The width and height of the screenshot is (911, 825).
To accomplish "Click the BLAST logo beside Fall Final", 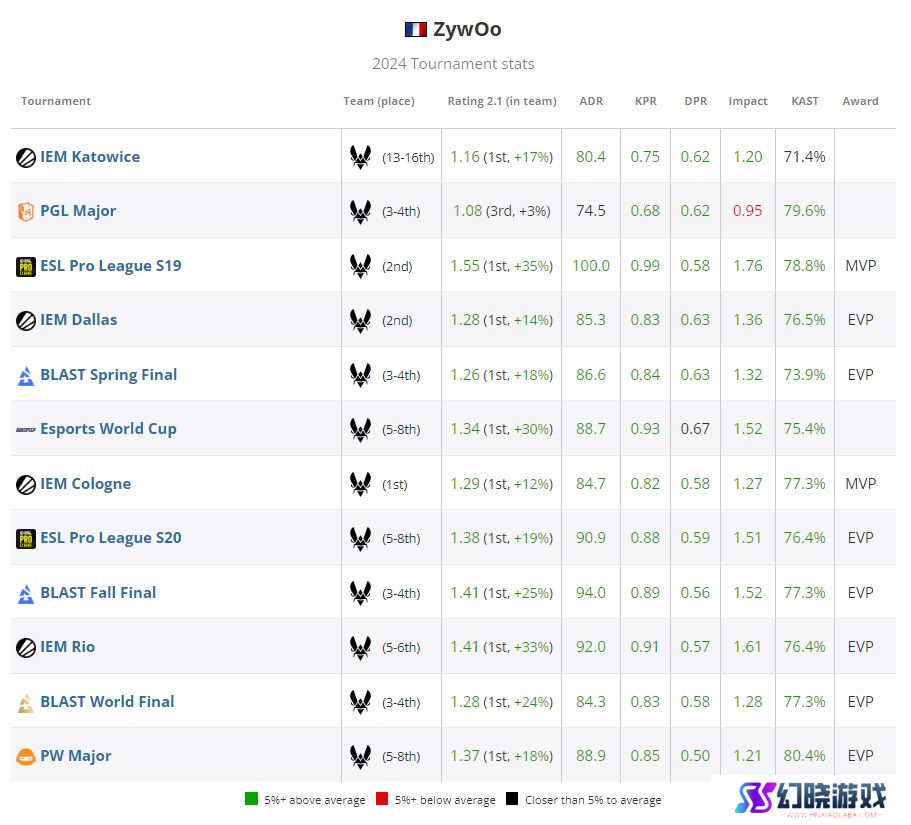I will (26, 594).
